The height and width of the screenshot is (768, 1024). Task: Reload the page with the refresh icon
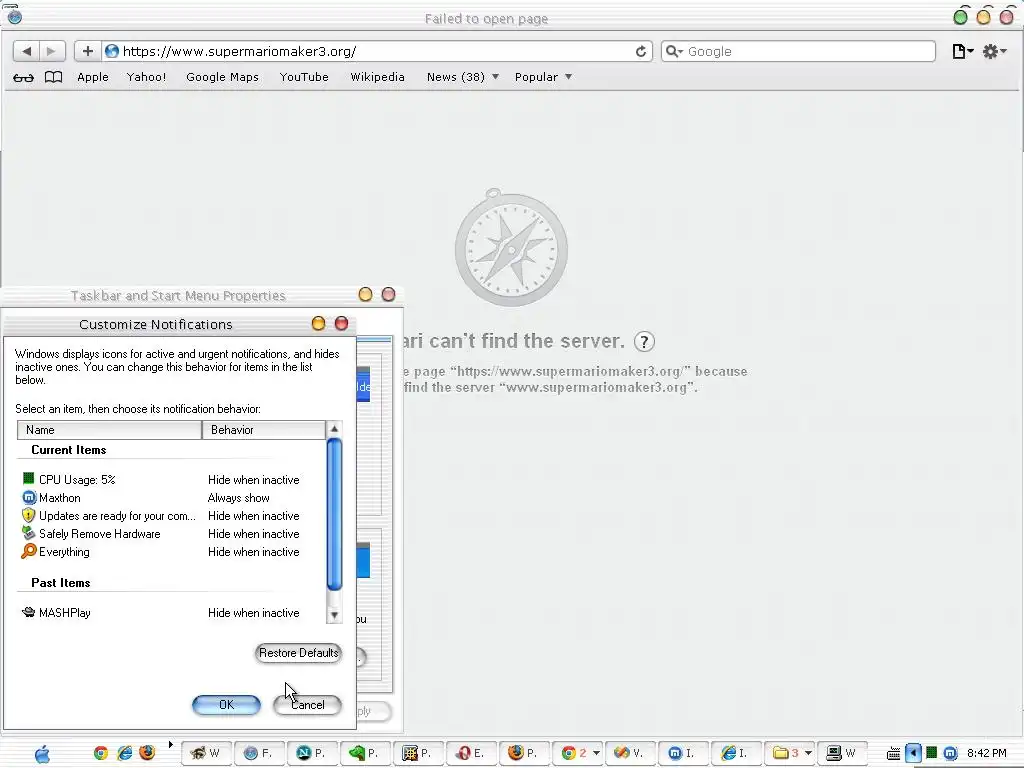[641, 51]
